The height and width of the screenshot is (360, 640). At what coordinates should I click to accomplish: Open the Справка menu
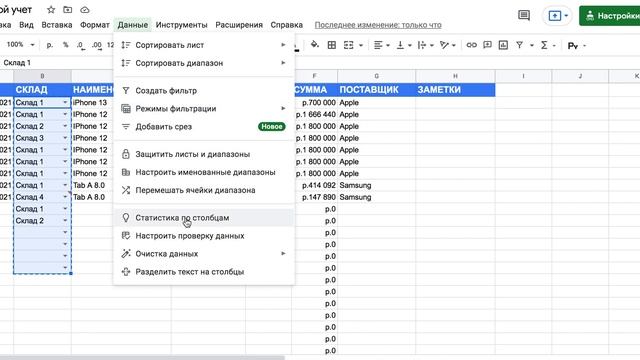pos(287,25)
